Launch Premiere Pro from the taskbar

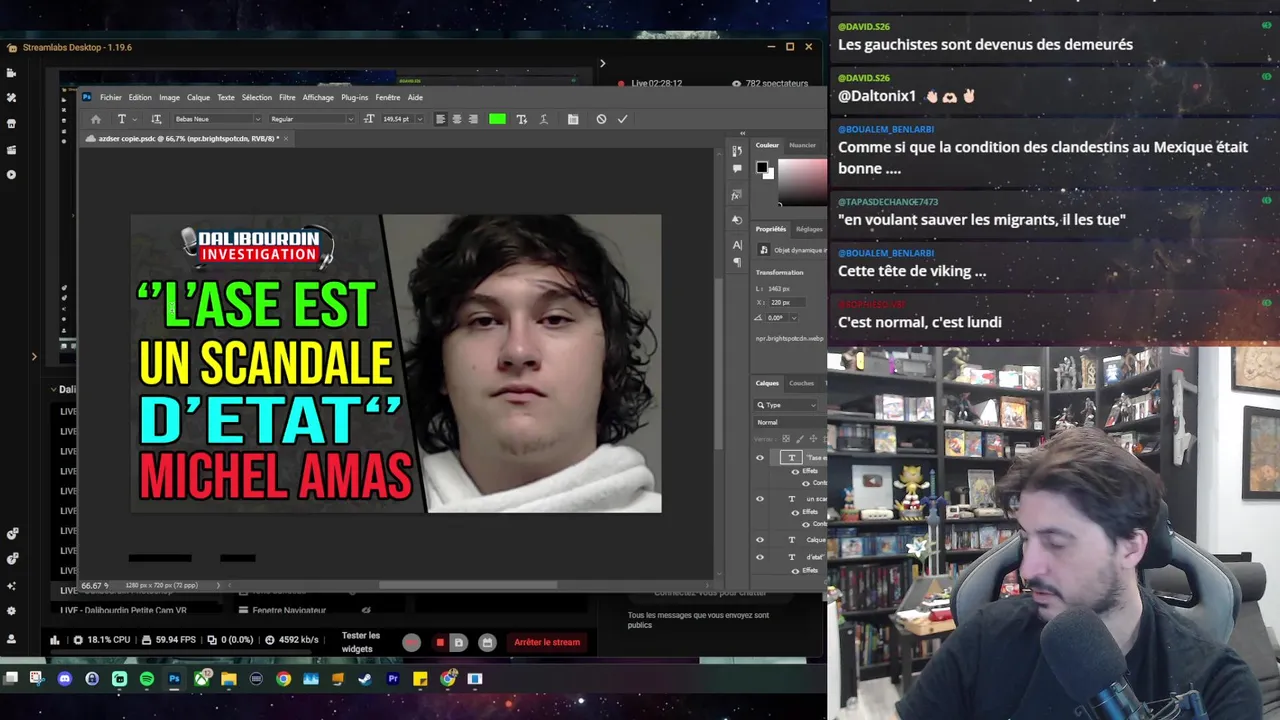(393, 679)
